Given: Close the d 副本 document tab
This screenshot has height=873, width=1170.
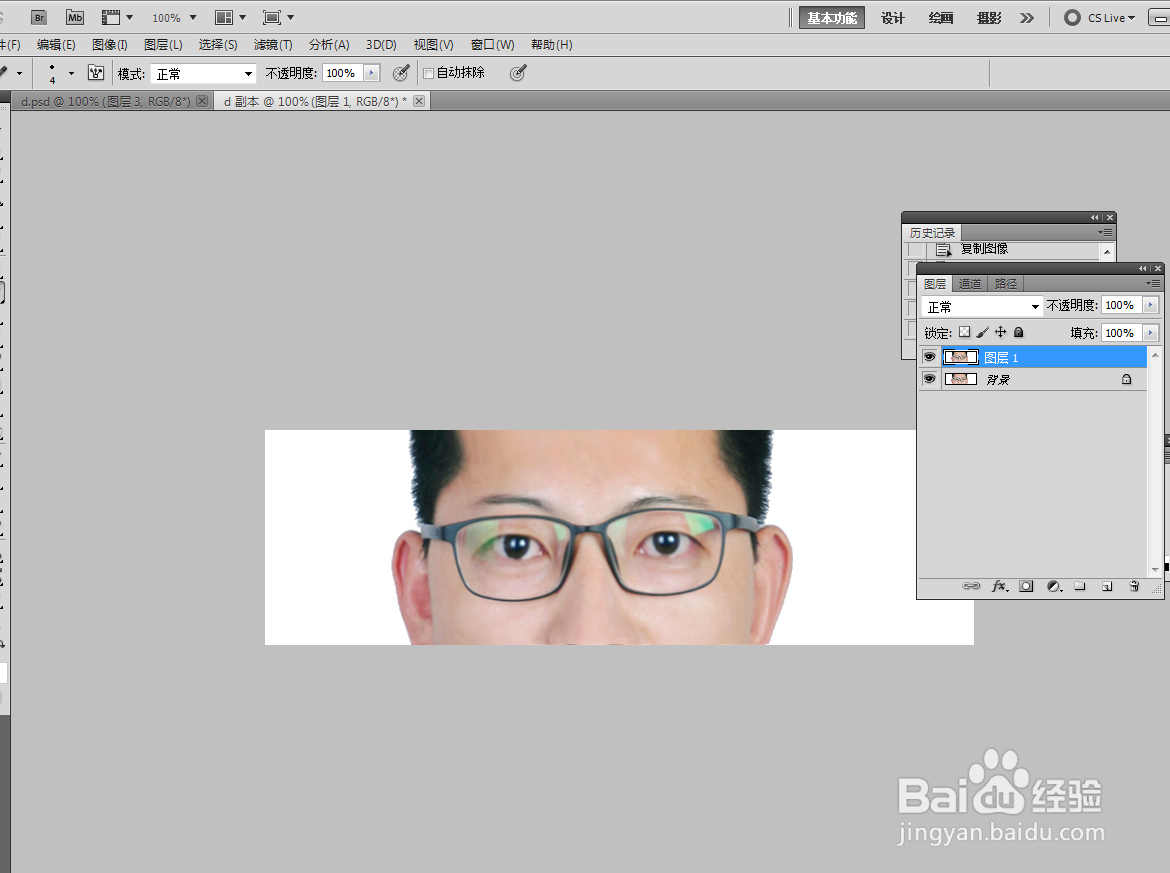Looking at the screenshot, I should (x=419, y=101).
